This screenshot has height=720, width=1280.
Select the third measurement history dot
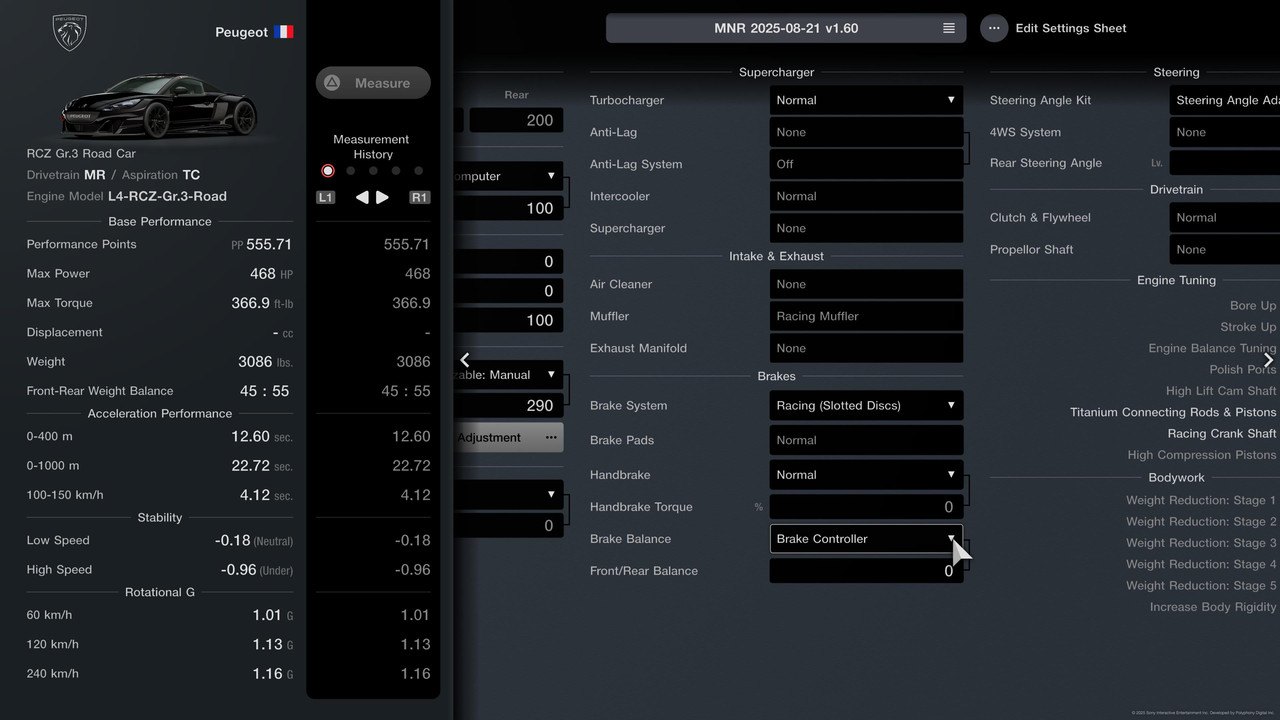click(x=373, y=171)
